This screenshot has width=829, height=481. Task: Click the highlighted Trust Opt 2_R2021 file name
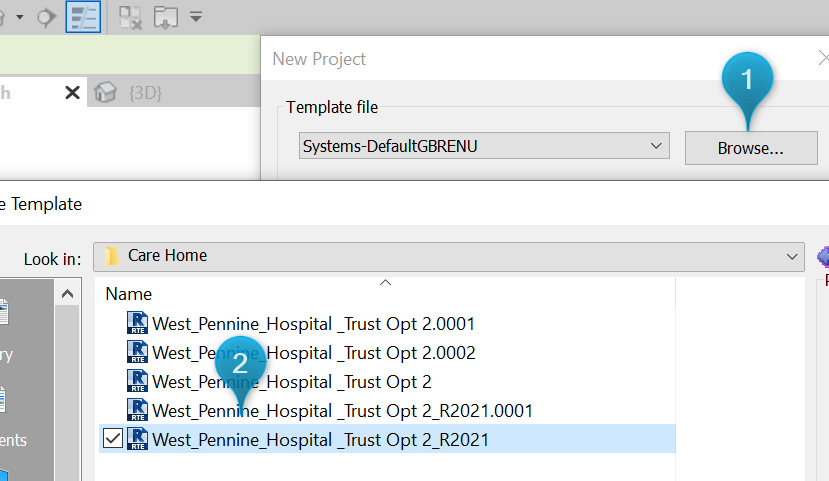click(320, 438)
